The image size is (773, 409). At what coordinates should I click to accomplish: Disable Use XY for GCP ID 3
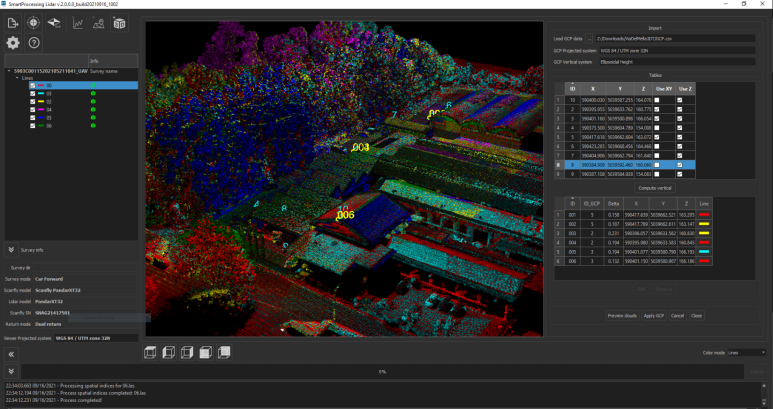(657, 118)
